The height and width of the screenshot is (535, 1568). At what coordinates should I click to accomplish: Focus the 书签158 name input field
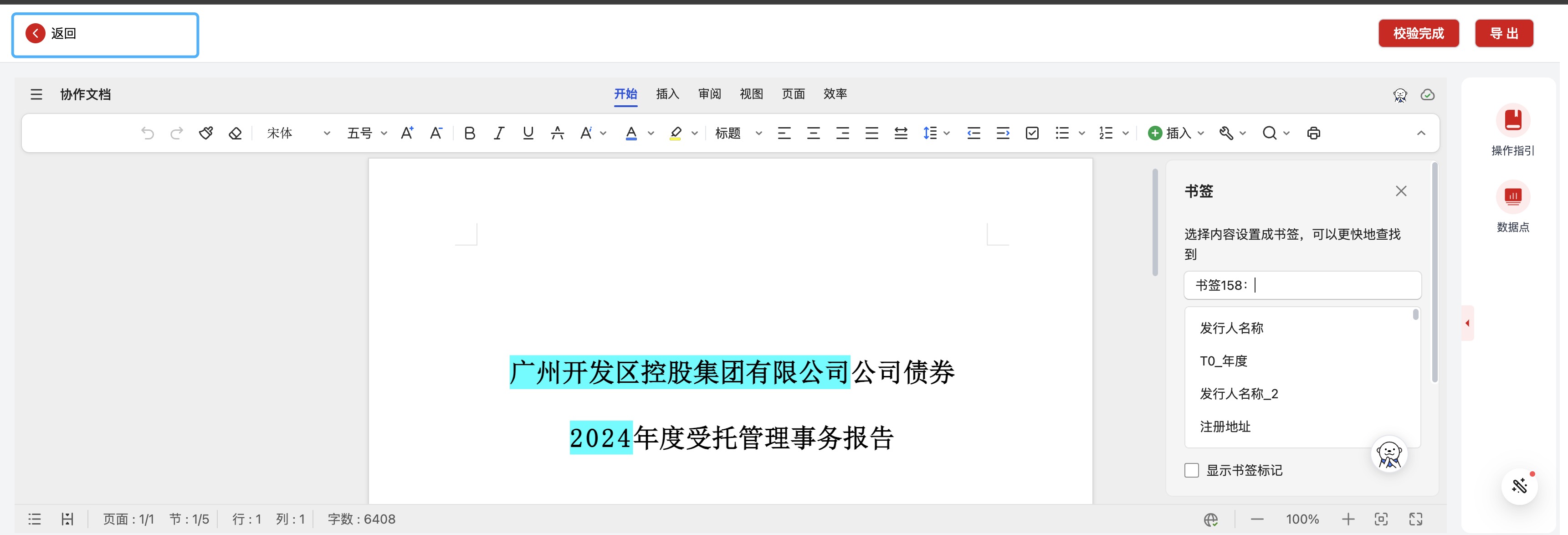pos(1302,285)
